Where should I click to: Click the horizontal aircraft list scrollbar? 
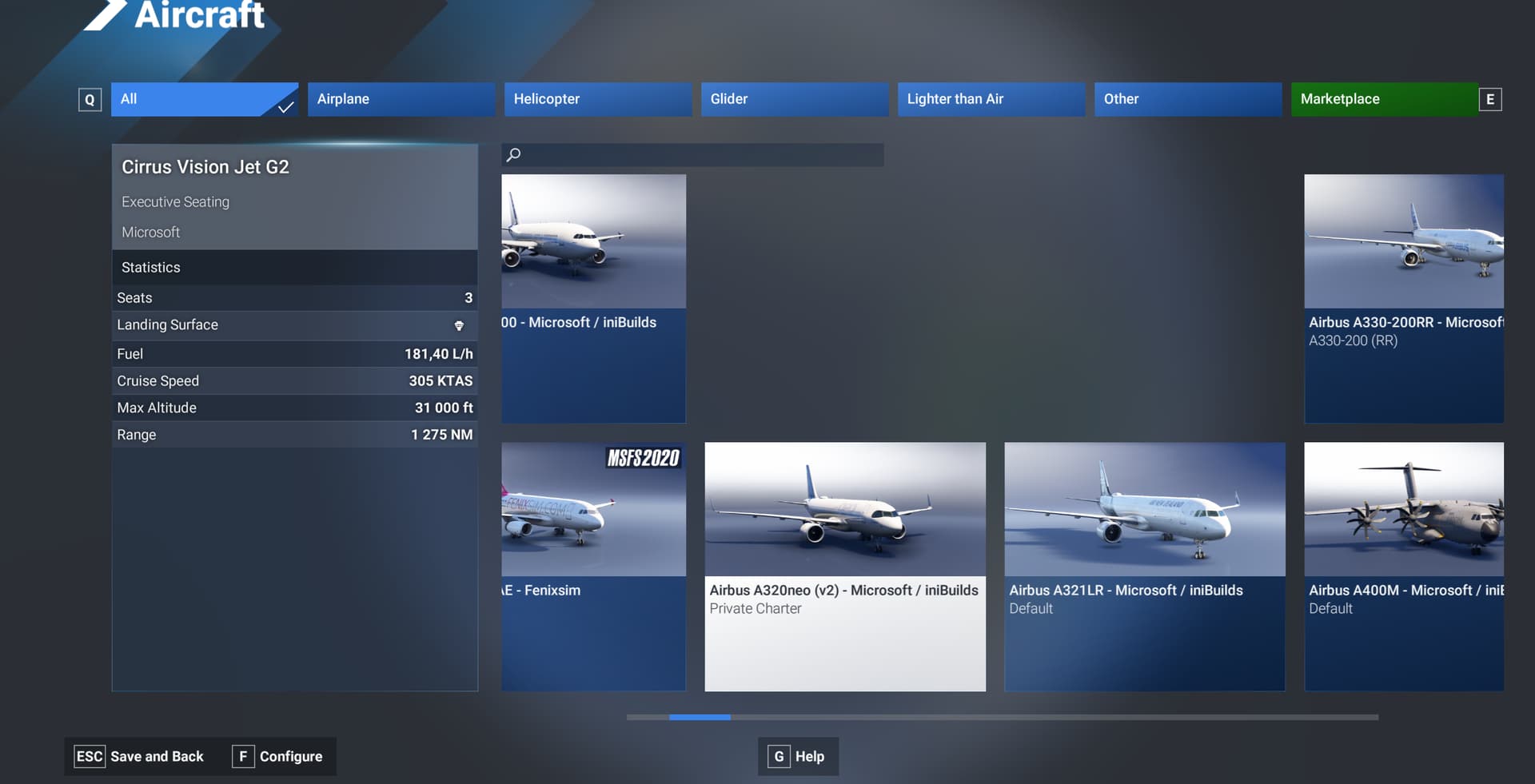[x=1003, y=717]
